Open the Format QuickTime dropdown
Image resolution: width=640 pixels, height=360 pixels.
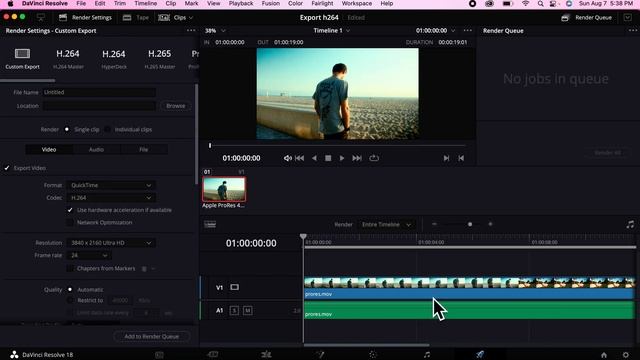111,185
